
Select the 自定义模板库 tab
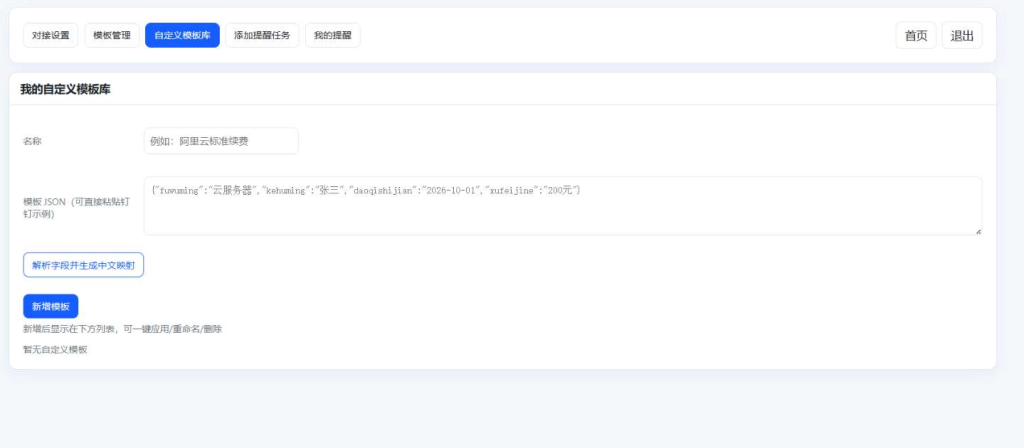pyautogui.click(x=182, y=35)
